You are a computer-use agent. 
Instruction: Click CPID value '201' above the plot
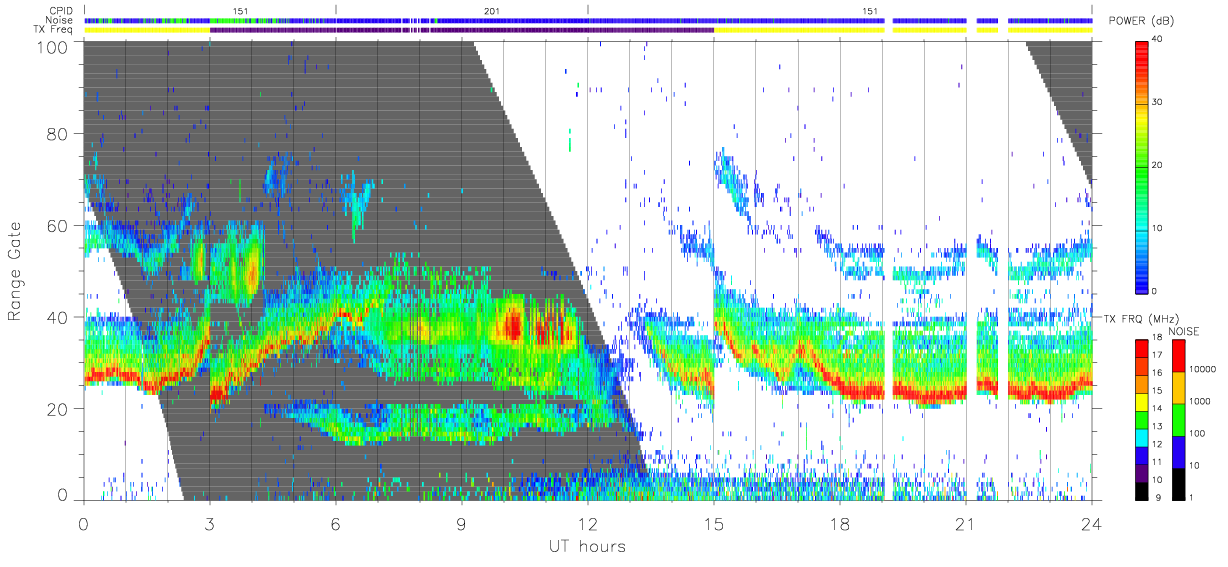pos(492,10)
